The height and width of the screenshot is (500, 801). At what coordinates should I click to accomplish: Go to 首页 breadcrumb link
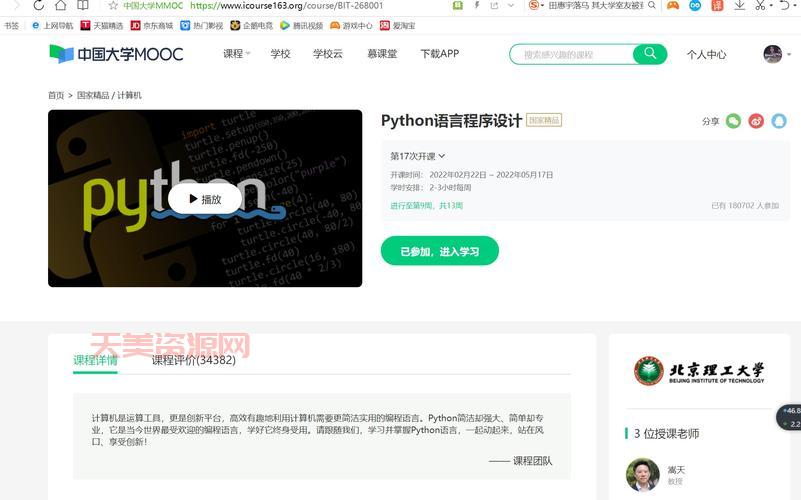click(56, 96)
